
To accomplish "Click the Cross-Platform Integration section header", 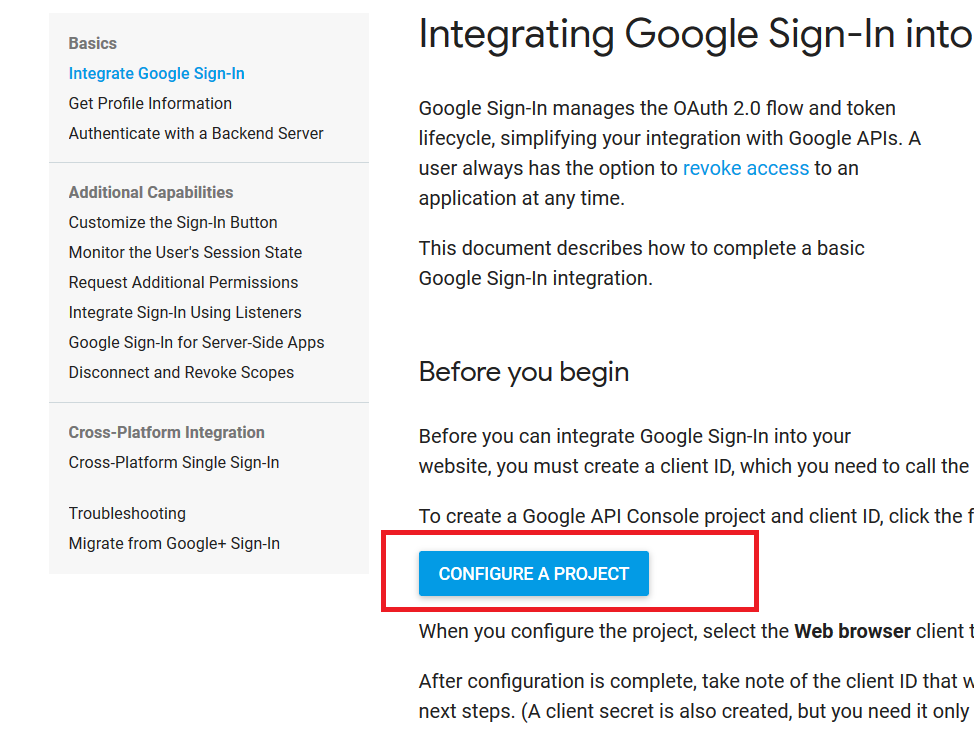I will (x=166, y=432).
